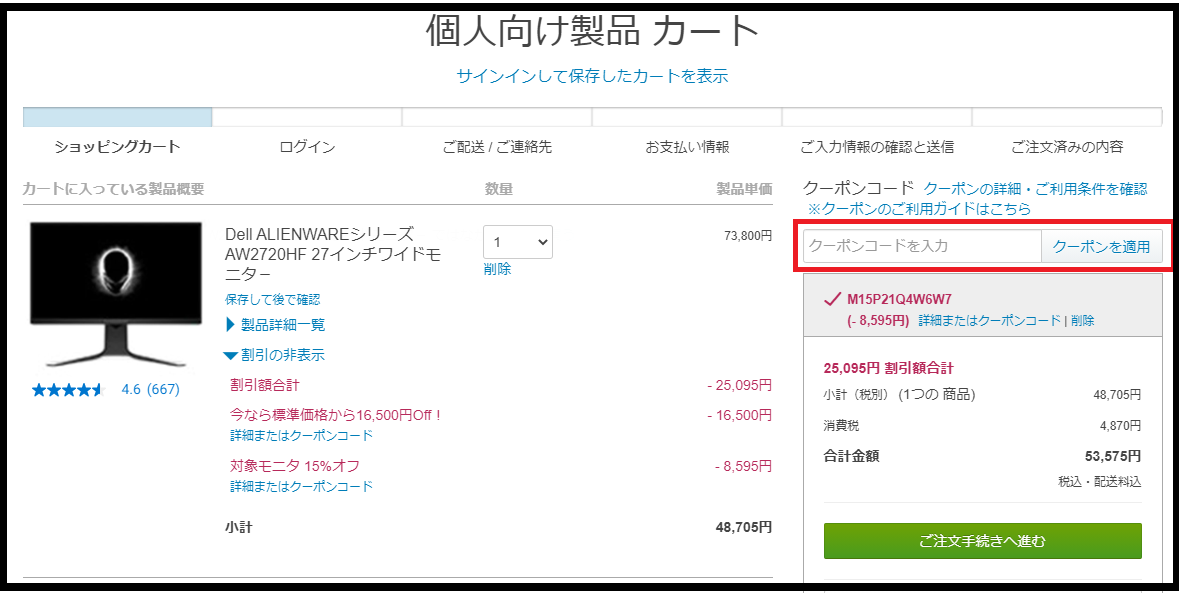This screenshot has width=1179, height=593.
Task: Click the 個人向け製品 カート heading
Action: pyautogui.click(x=593, y=32)
